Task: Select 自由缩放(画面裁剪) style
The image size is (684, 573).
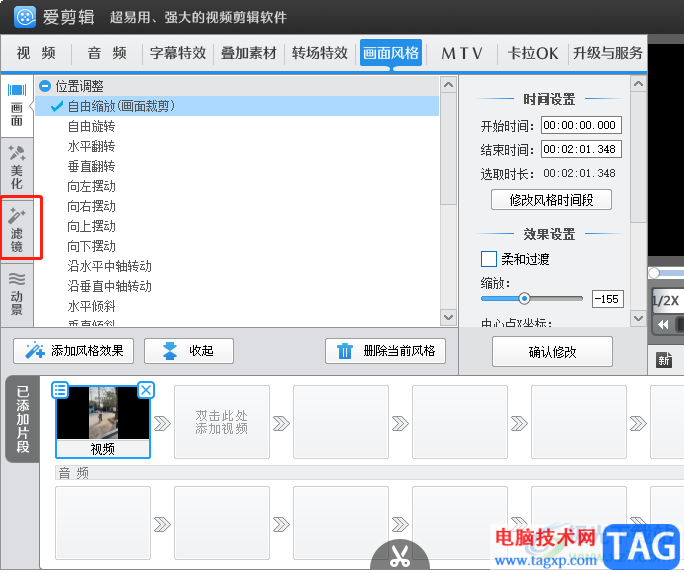Action: tap(237, 106)
